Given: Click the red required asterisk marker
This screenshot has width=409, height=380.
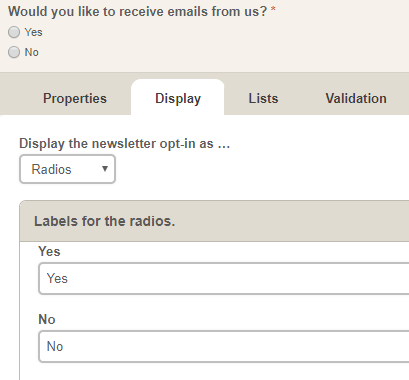Looking at the screenshot, I should coord(273,9).
